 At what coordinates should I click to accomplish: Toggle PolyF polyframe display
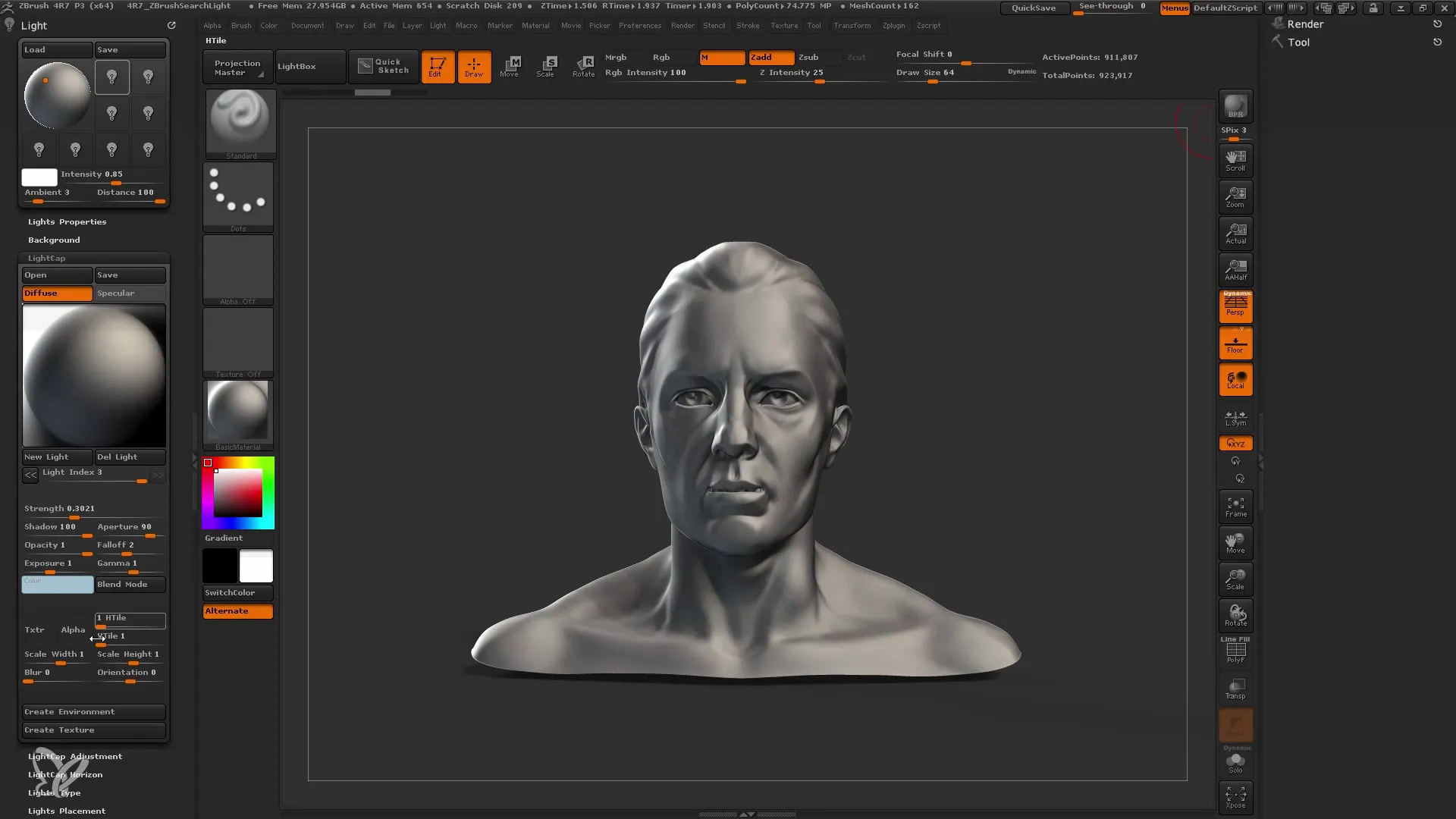click(1235, 651)
